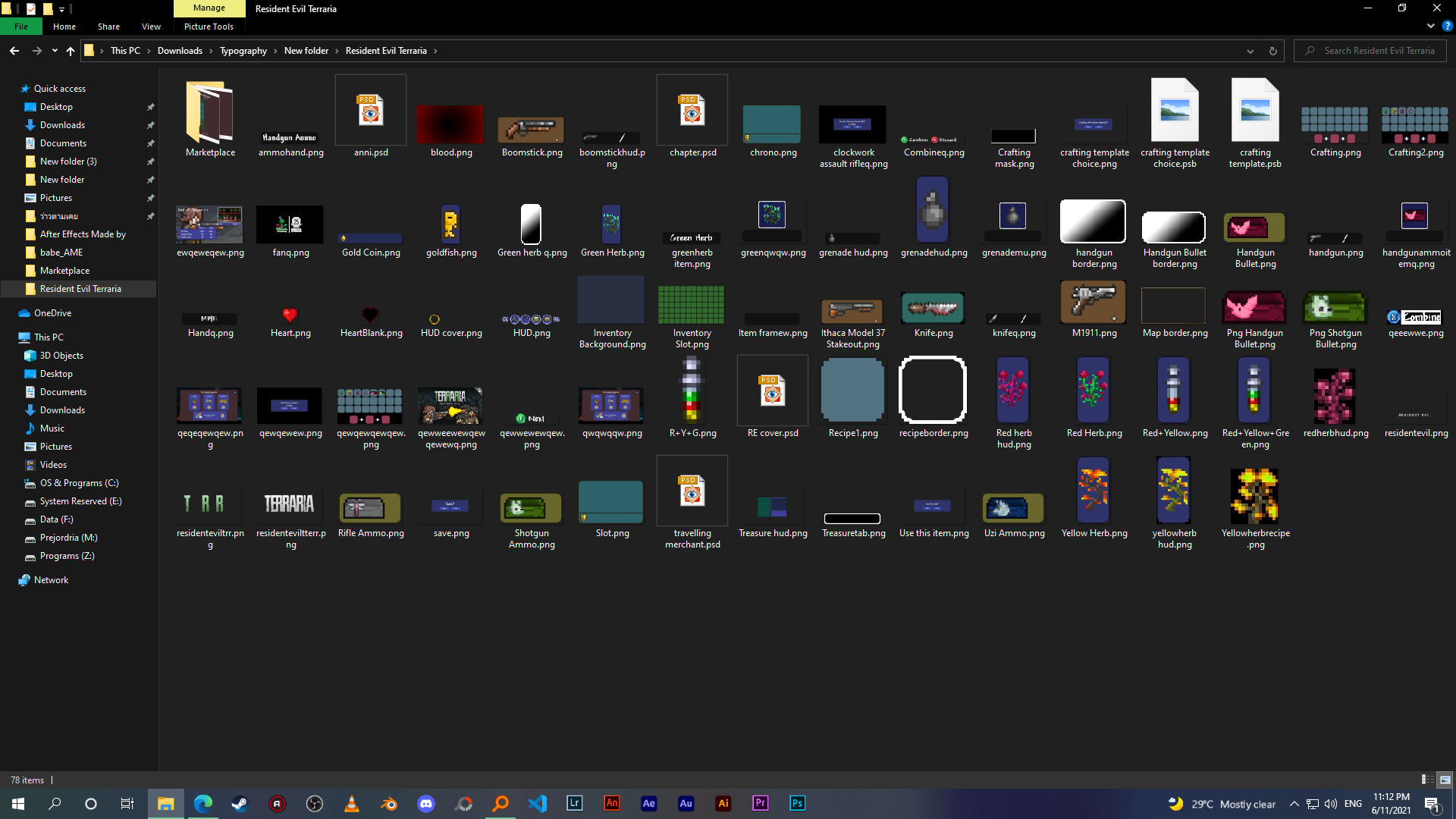Click Downloads in the address breadcrumb

(180, 51)
